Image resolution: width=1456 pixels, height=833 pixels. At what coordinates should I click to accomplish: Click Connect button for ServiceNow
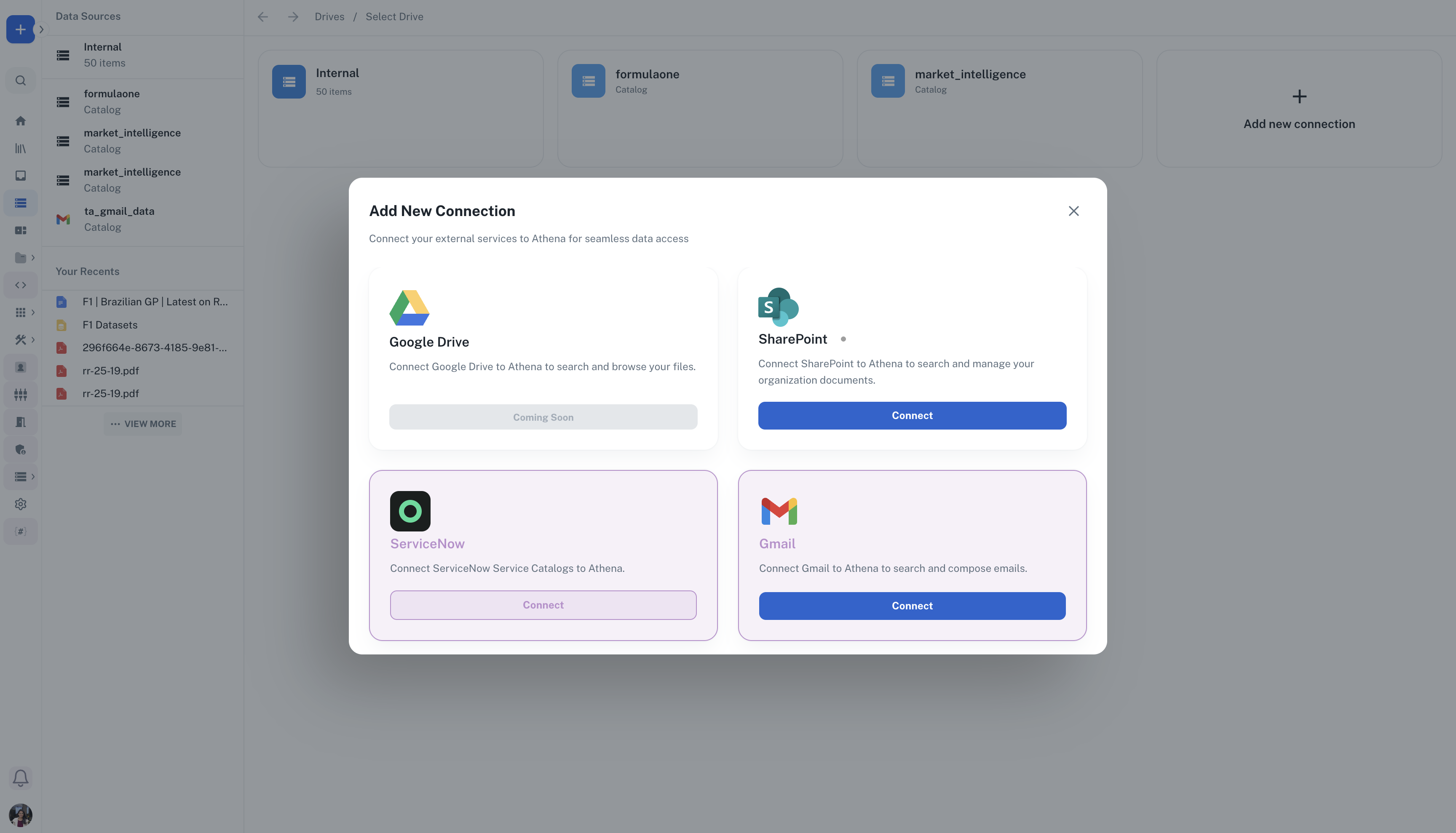coord(543,605)
